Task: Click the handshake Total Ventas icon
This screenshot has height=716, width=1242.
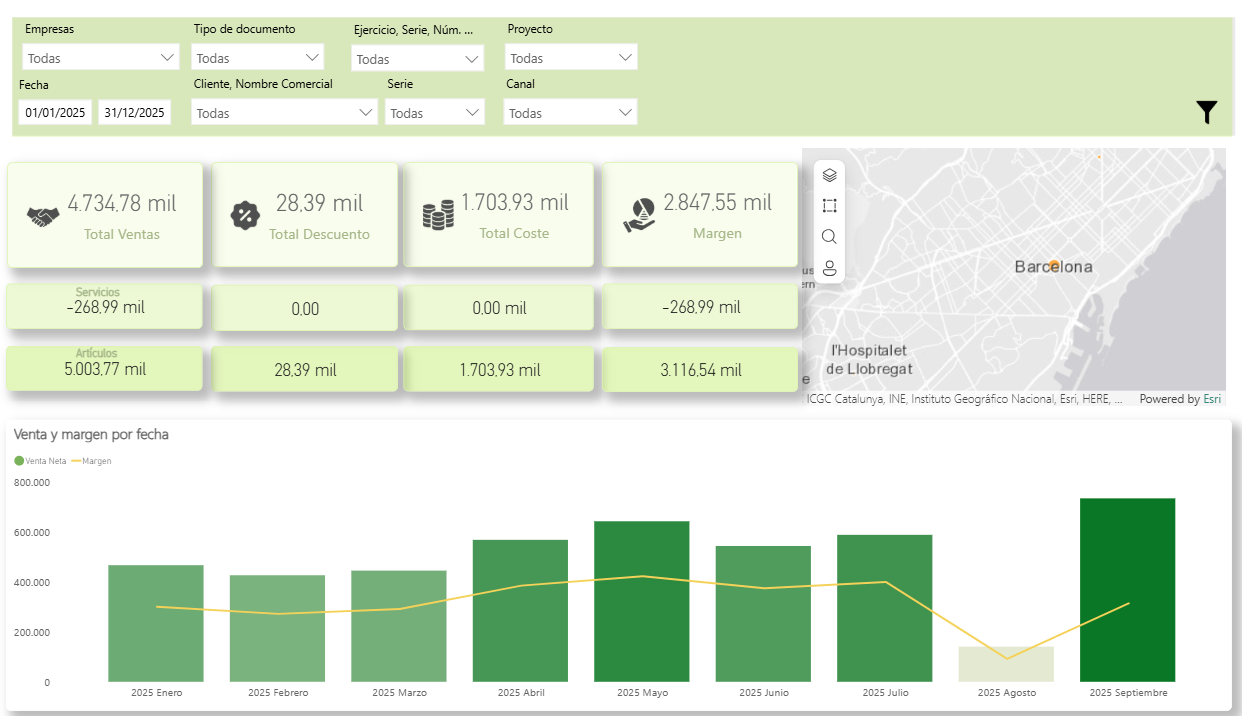Action: [x=42, y=216]
